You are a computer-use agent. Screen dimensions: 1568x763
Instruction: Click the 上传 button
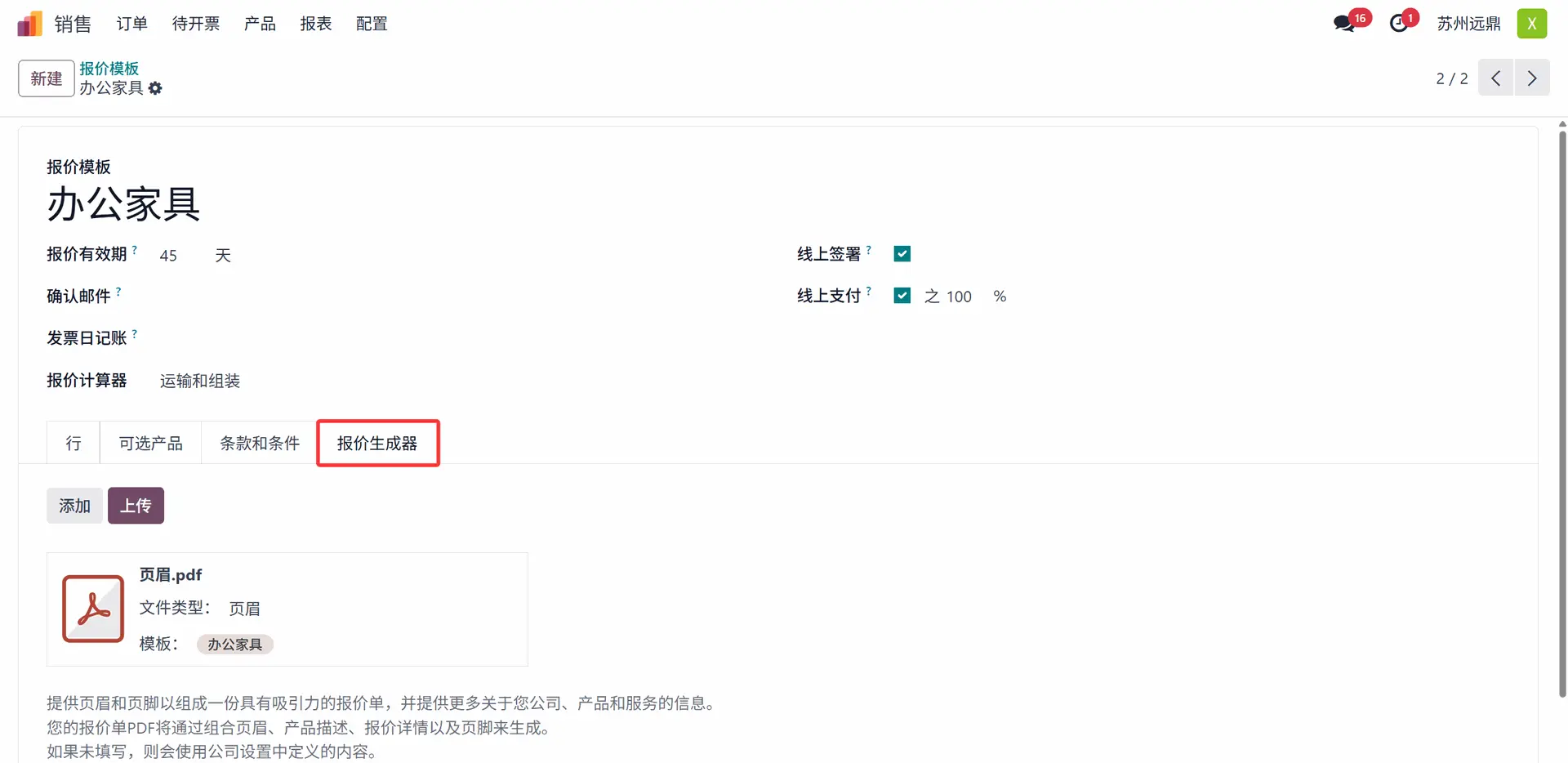click(x=136, y=506)
